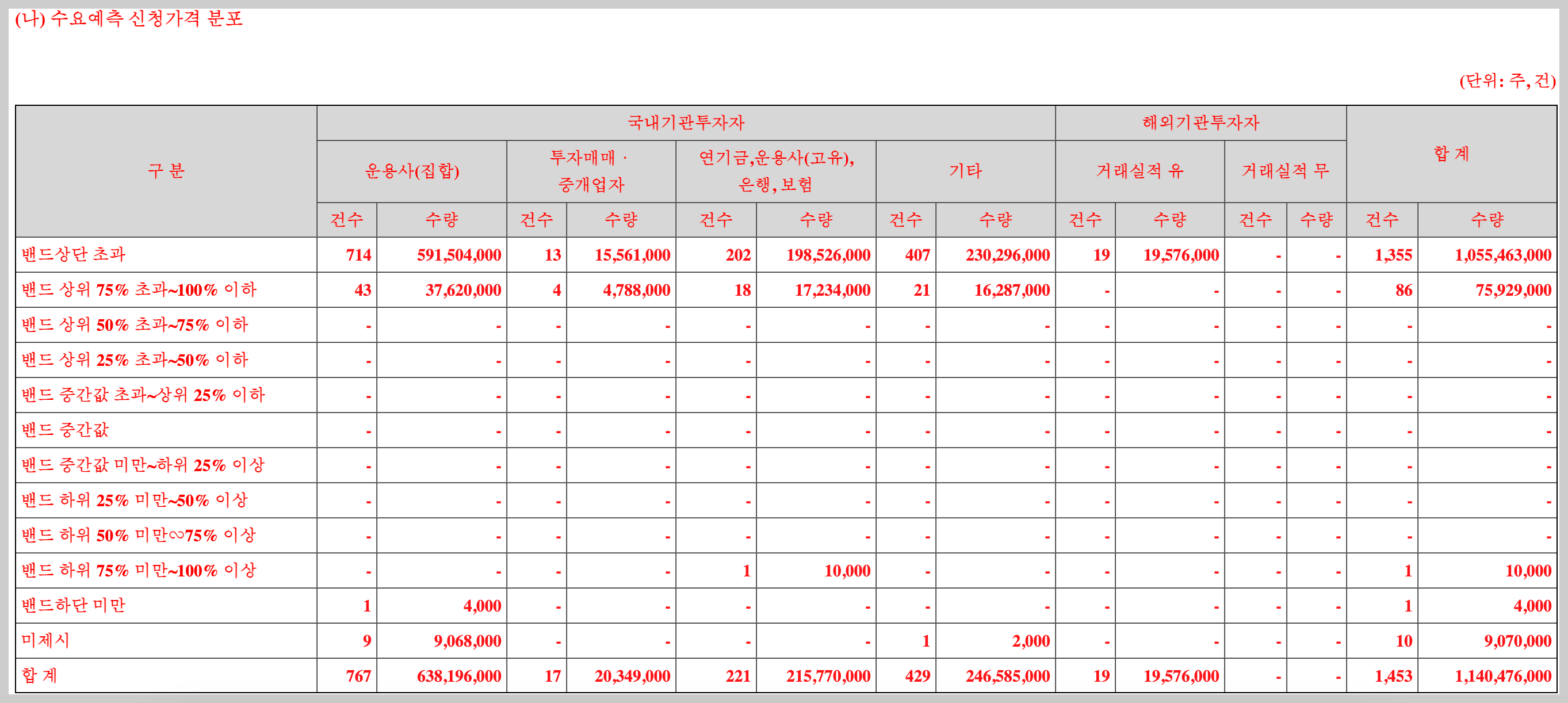The height and width of the screenshot is (703, 1568).
Task: Select the row label '밴드하단 미만'
Action: pyautogui.click(x=74, y=606)
